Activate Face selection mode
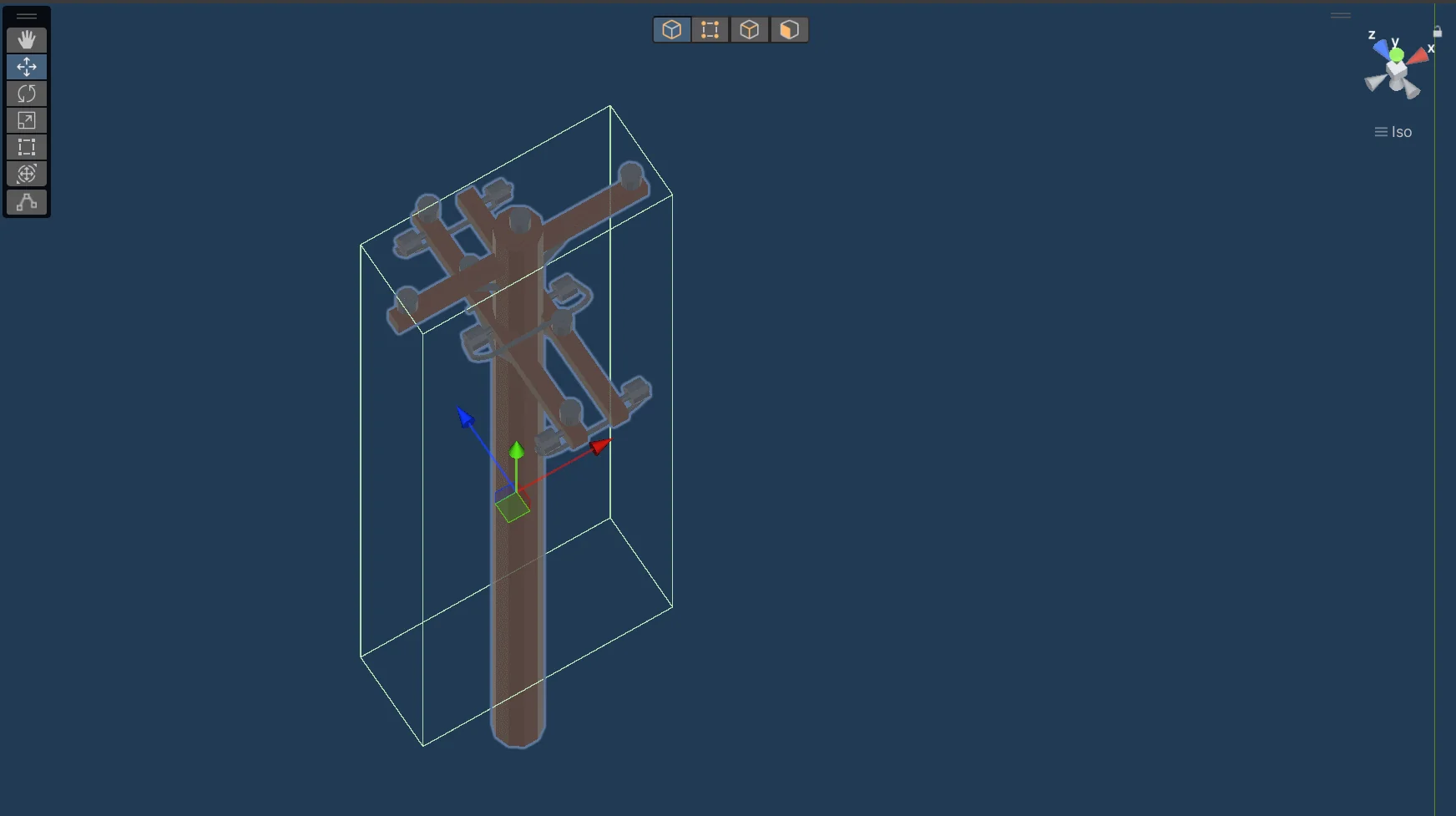Image resolution: width=1456 pixels, height=816 pixels. (788, 29)
